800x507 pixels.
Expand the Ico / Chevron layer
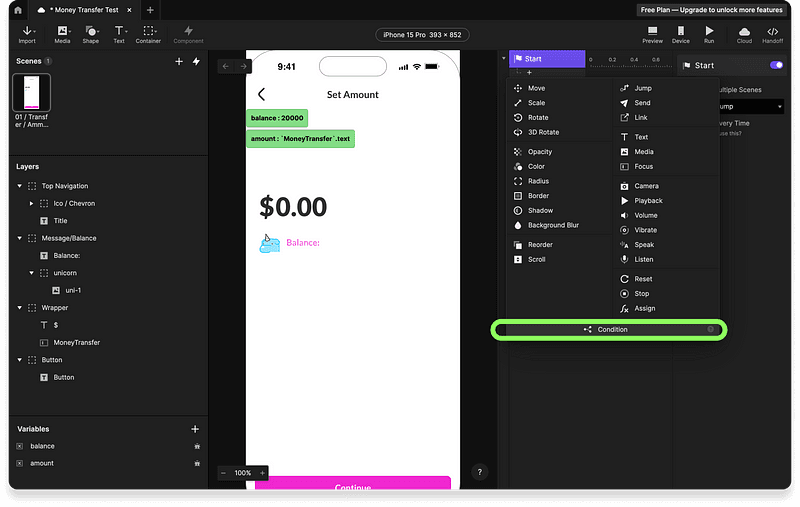click(32, 204)
